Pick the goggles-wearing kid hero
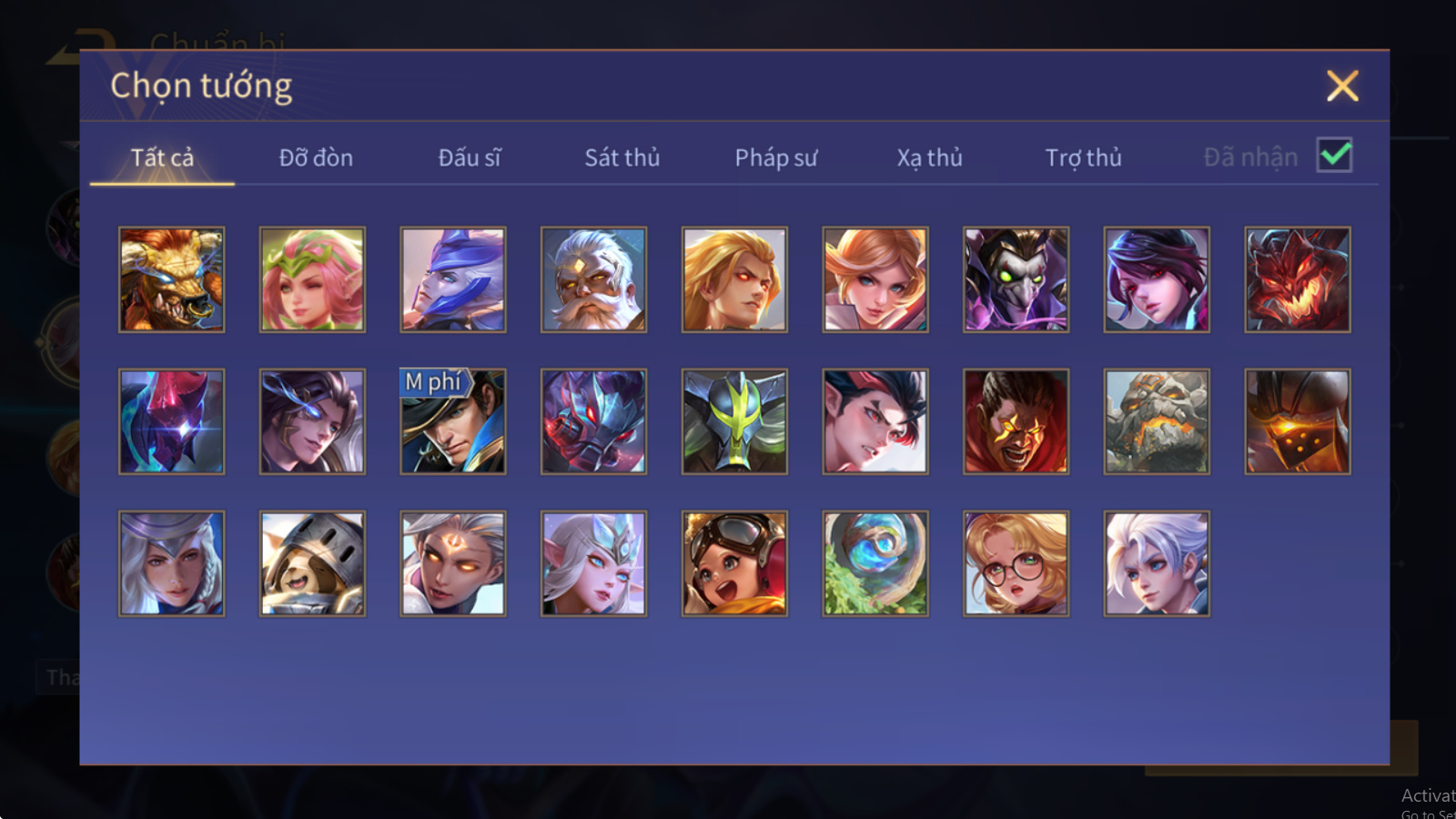Image resolution: width=1456 pixels, height=819 pixels. point(734,563)
